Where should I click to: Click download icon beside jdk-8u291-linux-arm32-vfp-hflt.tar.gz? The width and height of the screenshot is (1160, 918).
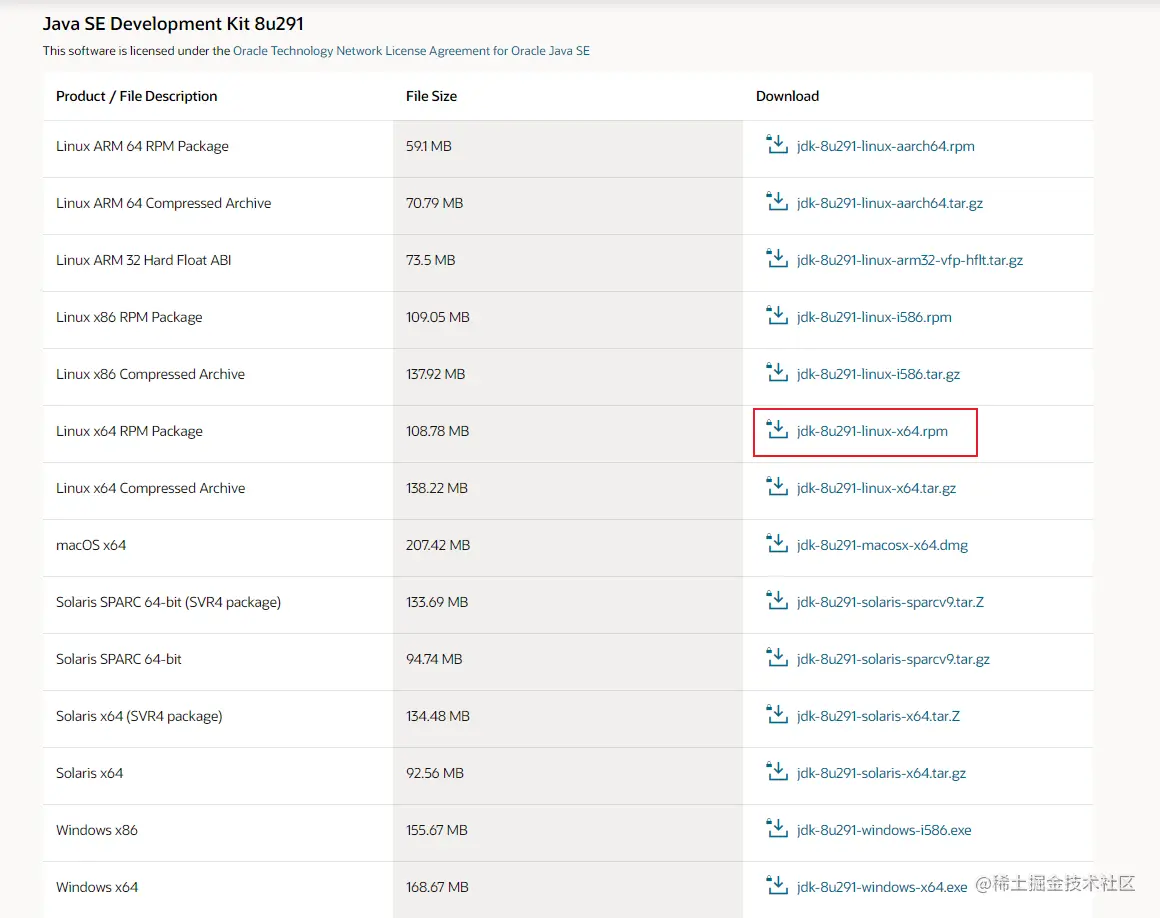click(777, 257)
